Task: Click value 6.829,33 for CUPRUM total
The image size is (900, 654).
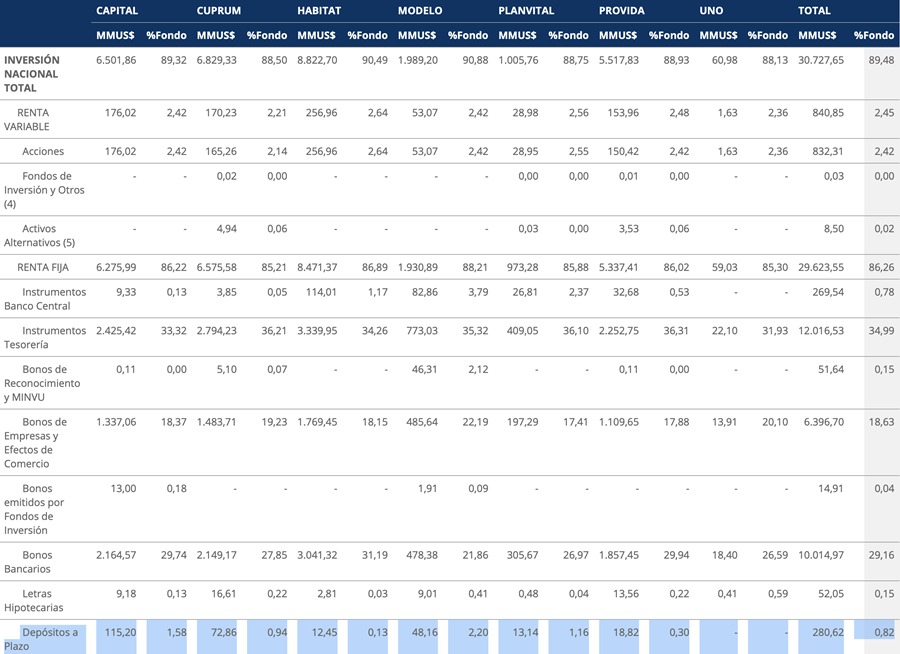Action: click(216, 60)
